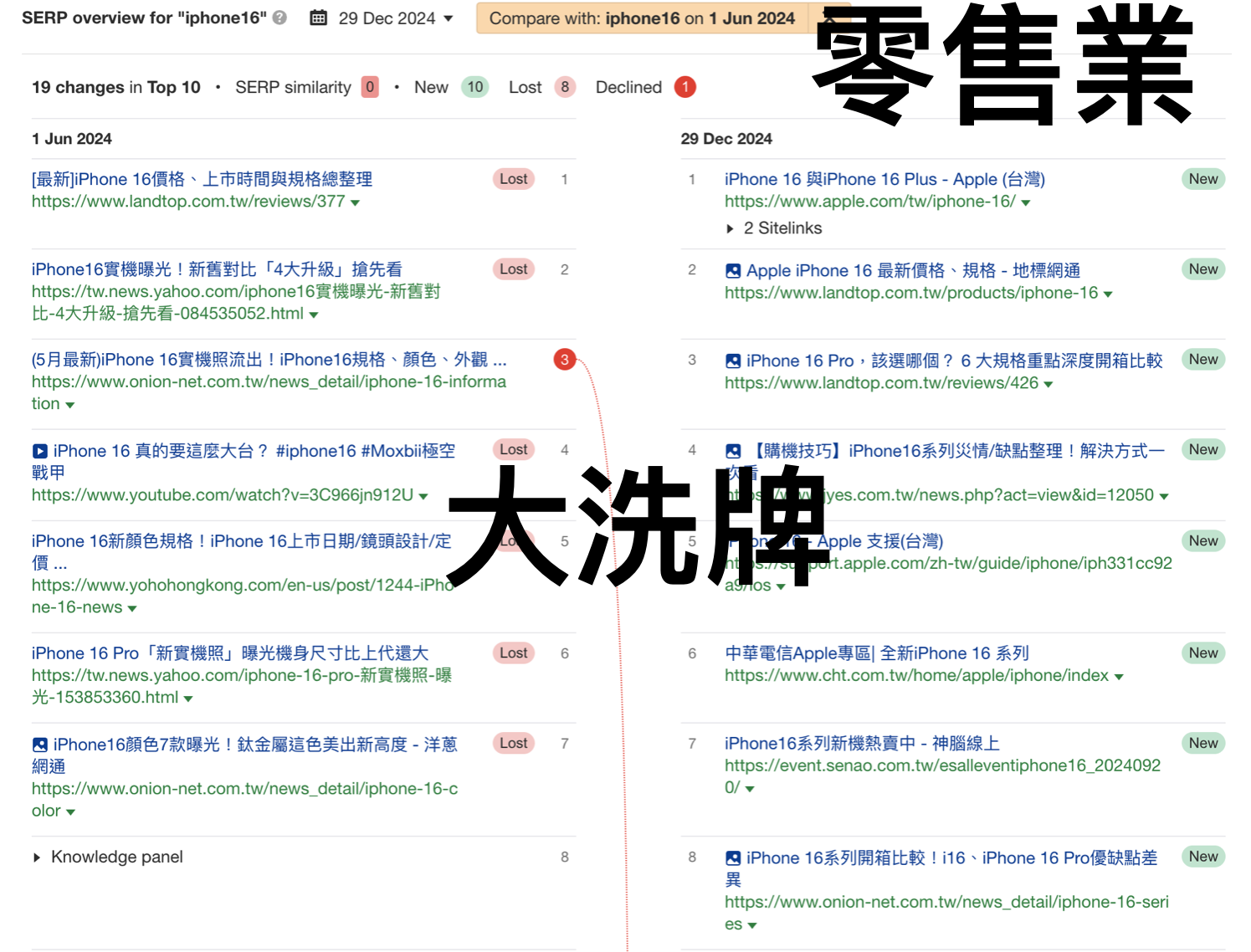Click image icon beside Apple iPhone 16 最新價格 result

(733, 270)
